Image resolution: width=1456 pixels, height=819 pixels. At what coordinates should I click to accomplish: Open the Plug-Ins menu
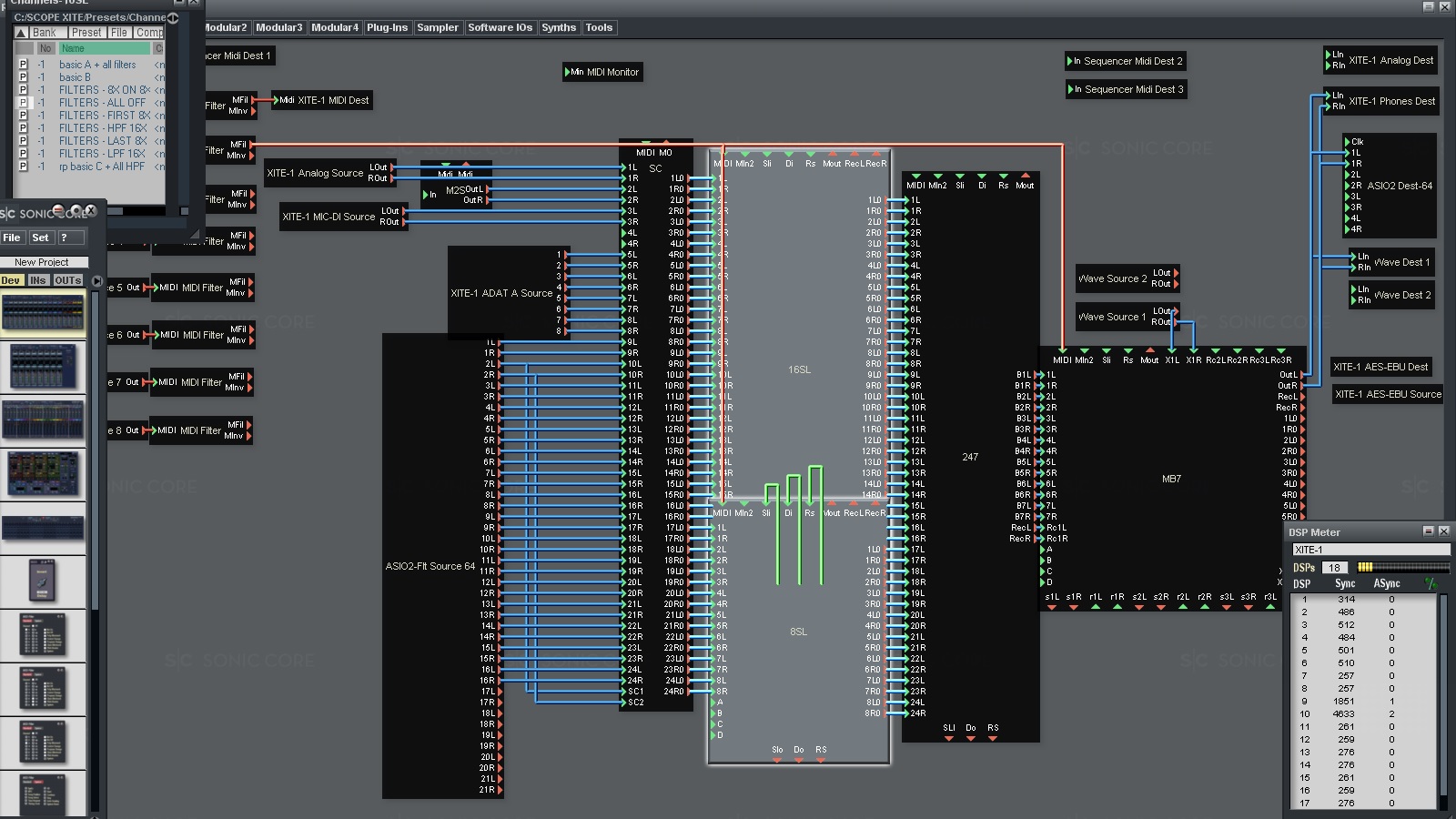click(387, 27)
